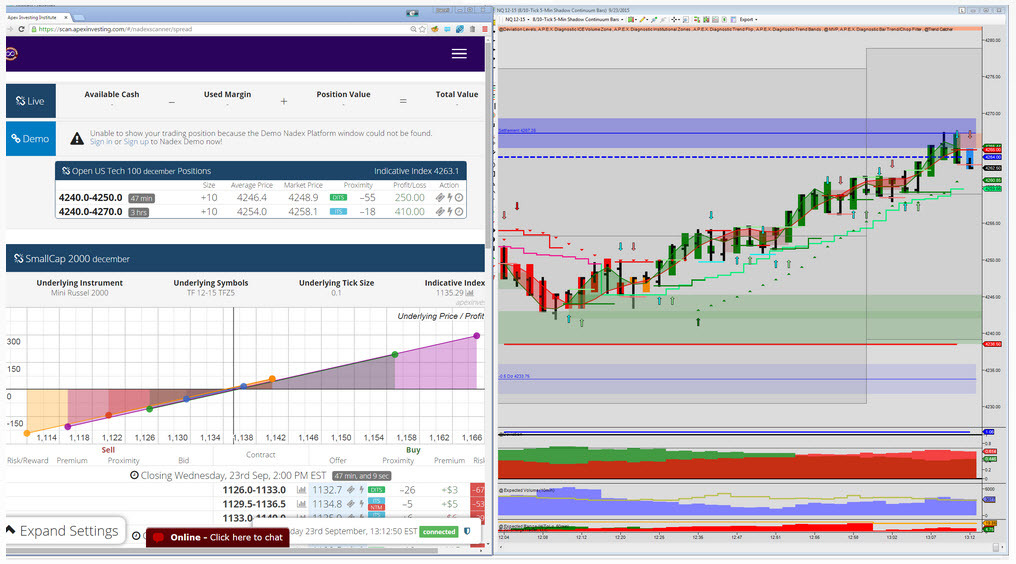Open the NQ 12-15 instrument dropdown
The image size is (1016, 564).
point(517,19)
